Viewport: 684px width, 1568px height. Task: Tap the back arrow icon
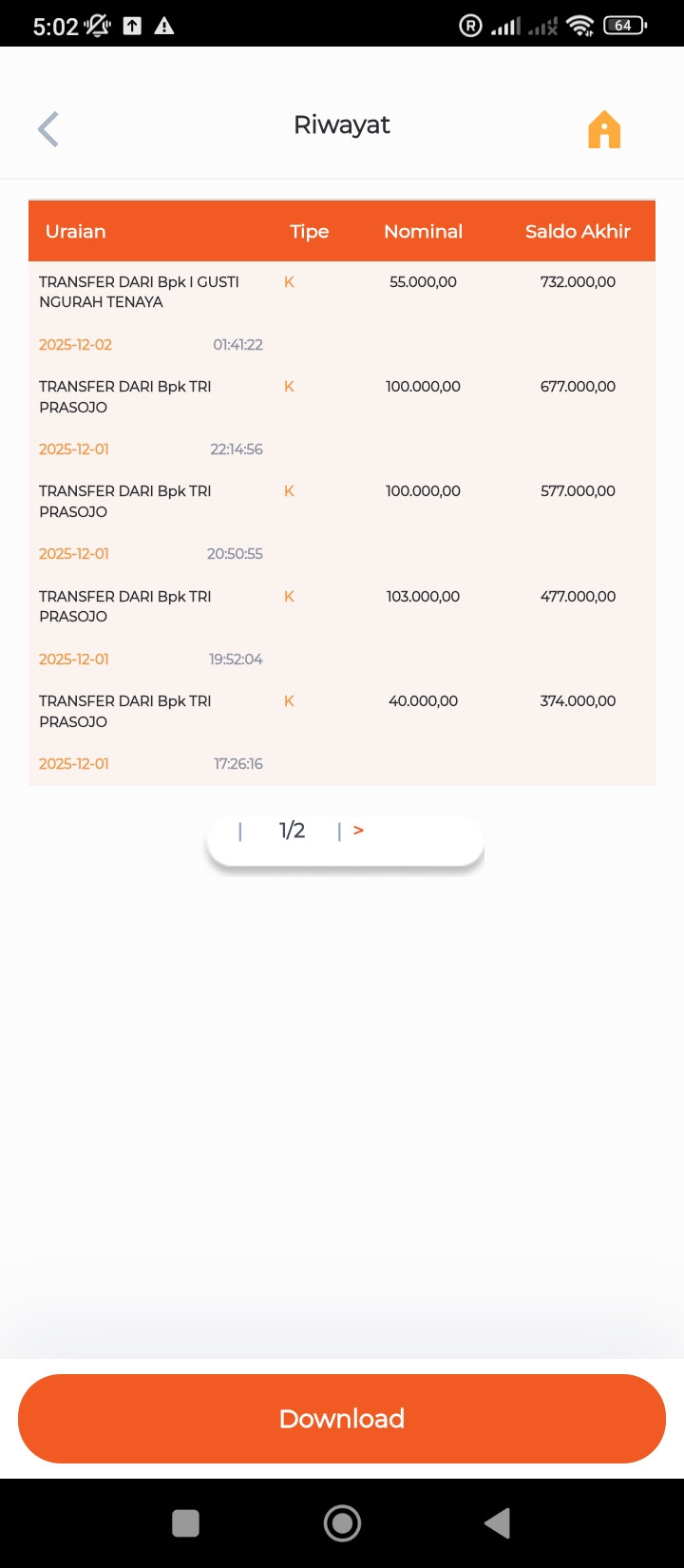tap(48, 129)
